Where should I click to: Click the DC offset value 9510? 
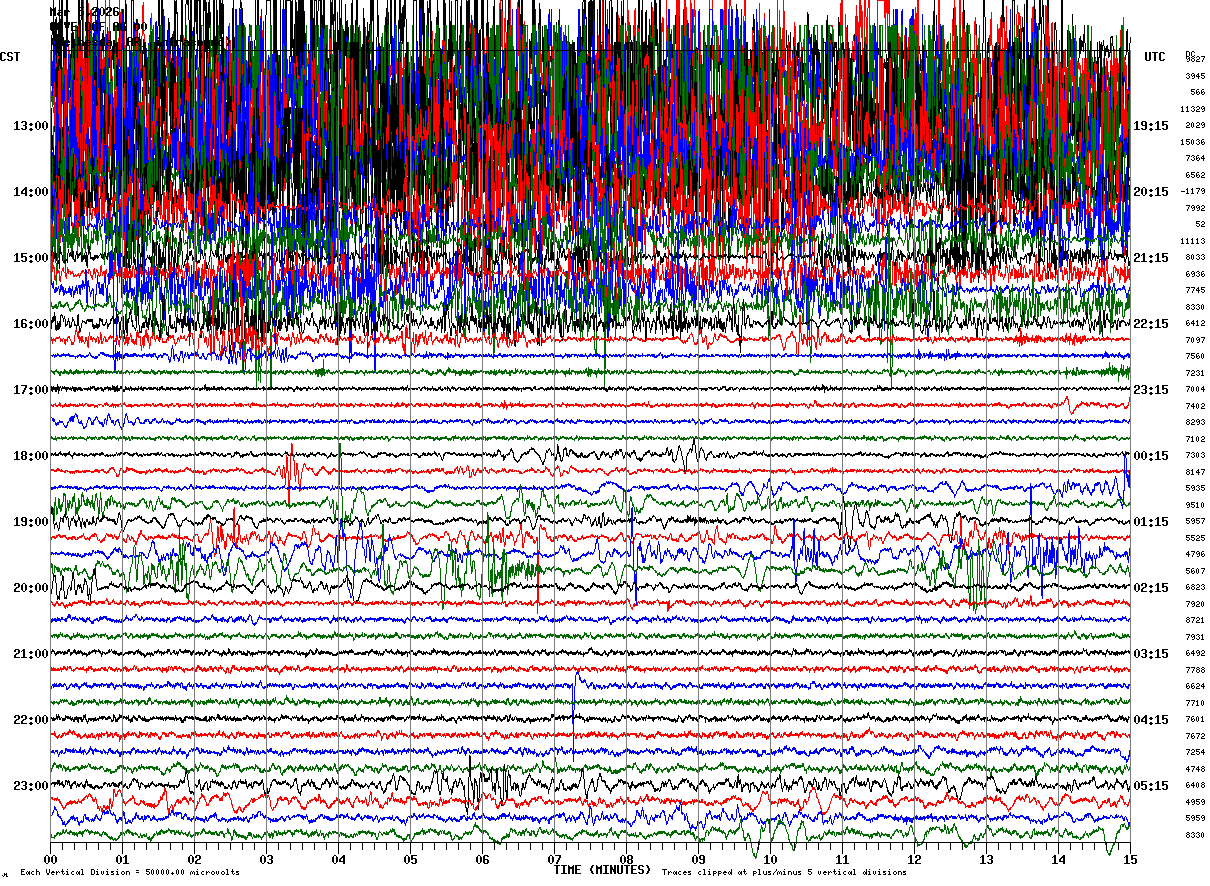[1195, 505]
